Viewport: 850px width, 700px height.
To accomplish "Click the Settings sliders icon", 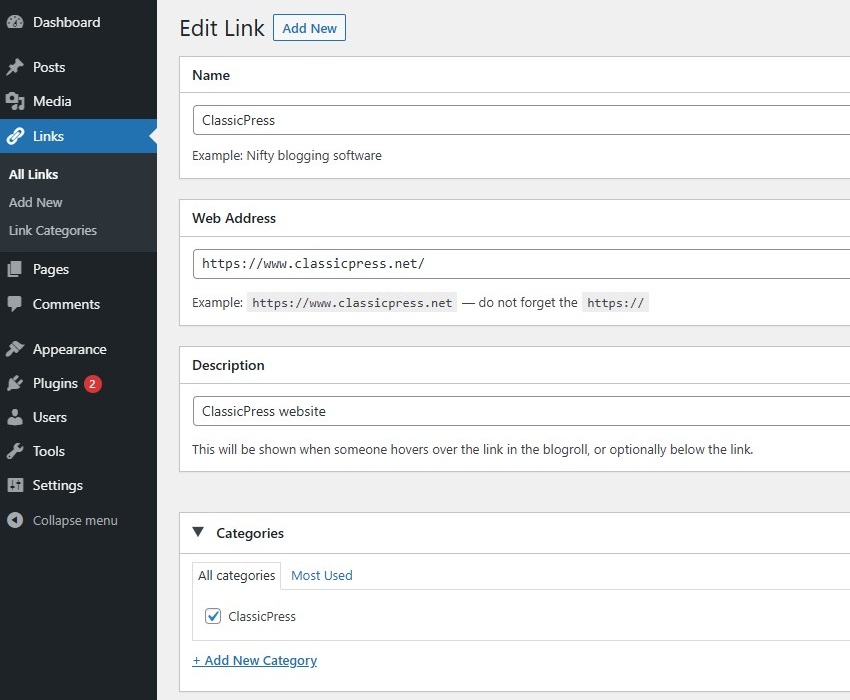I will coord(15,485).
